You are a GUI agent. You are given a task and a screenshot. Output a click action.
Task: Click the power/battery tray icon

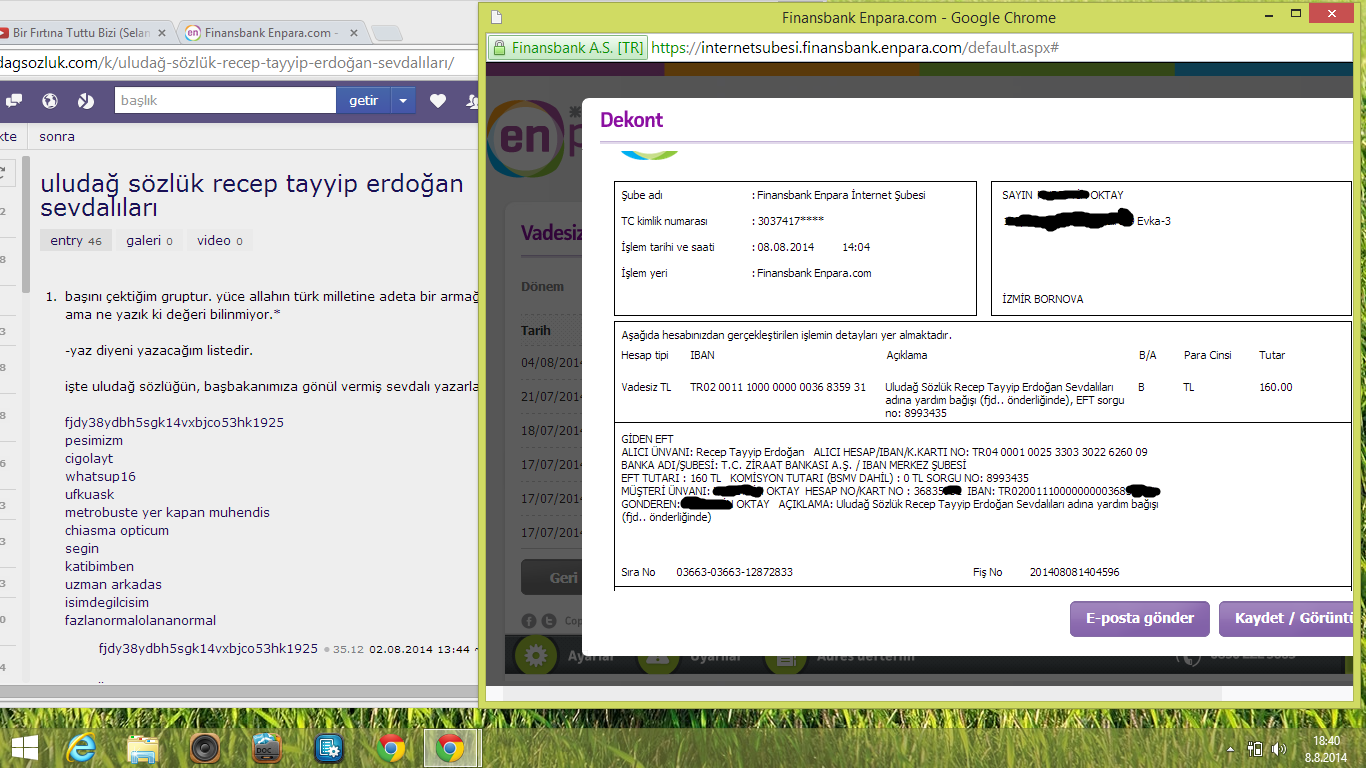click(1255, 748)
